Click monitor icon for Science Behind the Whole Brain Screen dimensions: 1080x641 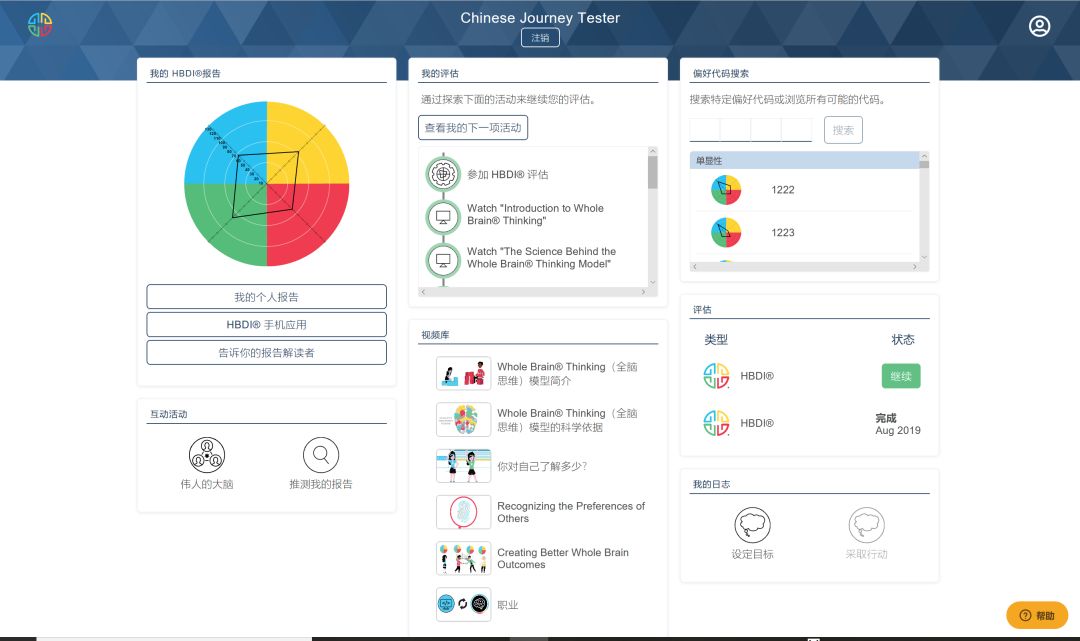point(443,260)
